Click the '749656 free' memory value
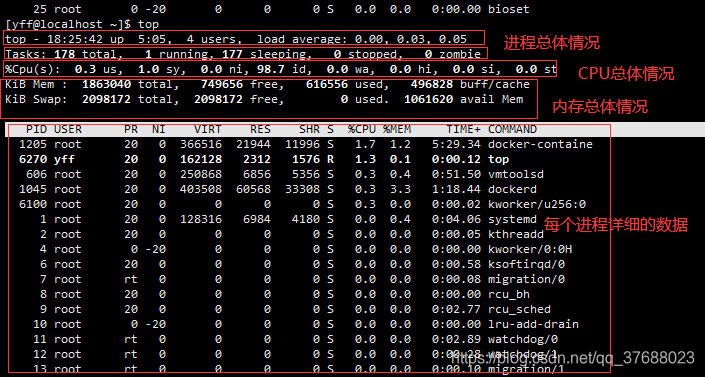Image resolution: width=705 pixels, height=377 pixels. (x=242, y=84)
